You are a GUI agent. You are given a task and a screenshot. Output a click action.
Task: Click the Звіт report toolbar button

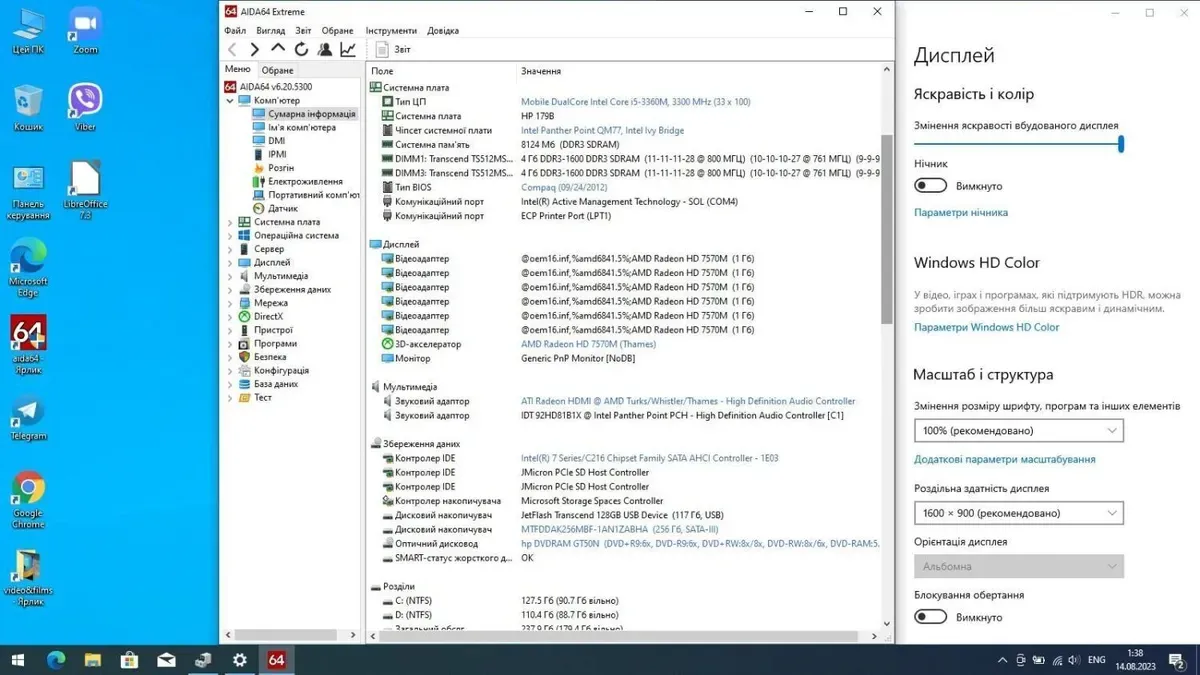tap(392, 49)
